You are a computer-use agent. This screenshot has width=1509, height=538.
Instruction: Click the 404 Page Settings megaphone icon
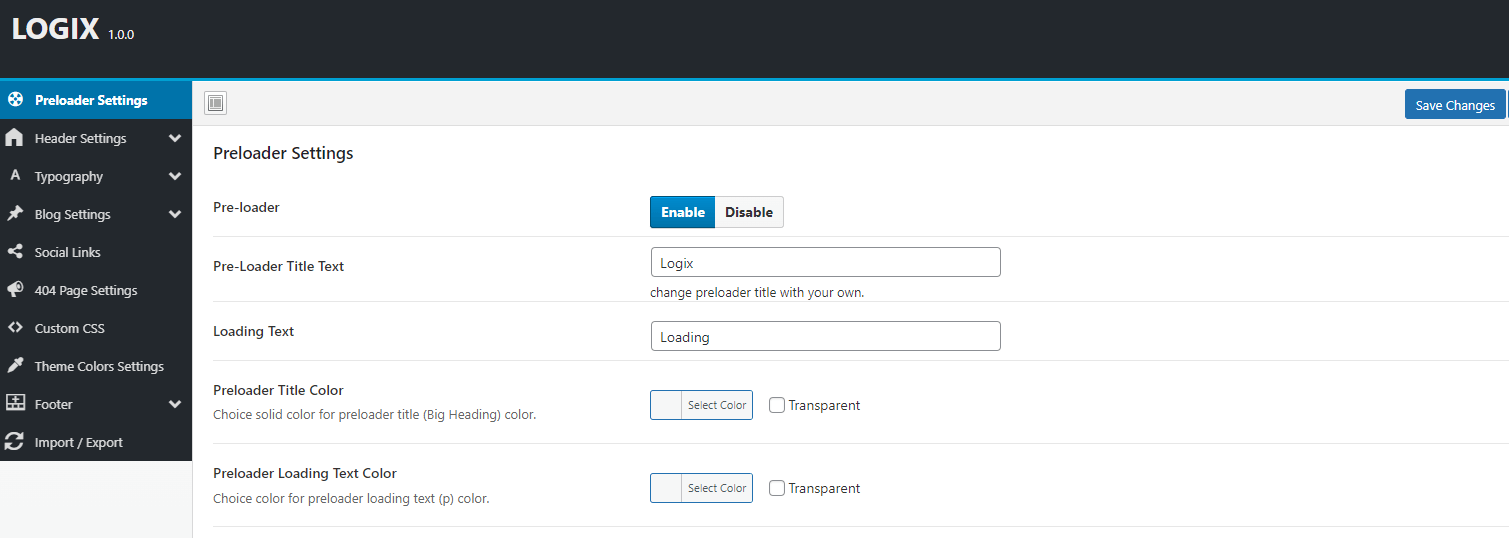click(x=15, y=290)
